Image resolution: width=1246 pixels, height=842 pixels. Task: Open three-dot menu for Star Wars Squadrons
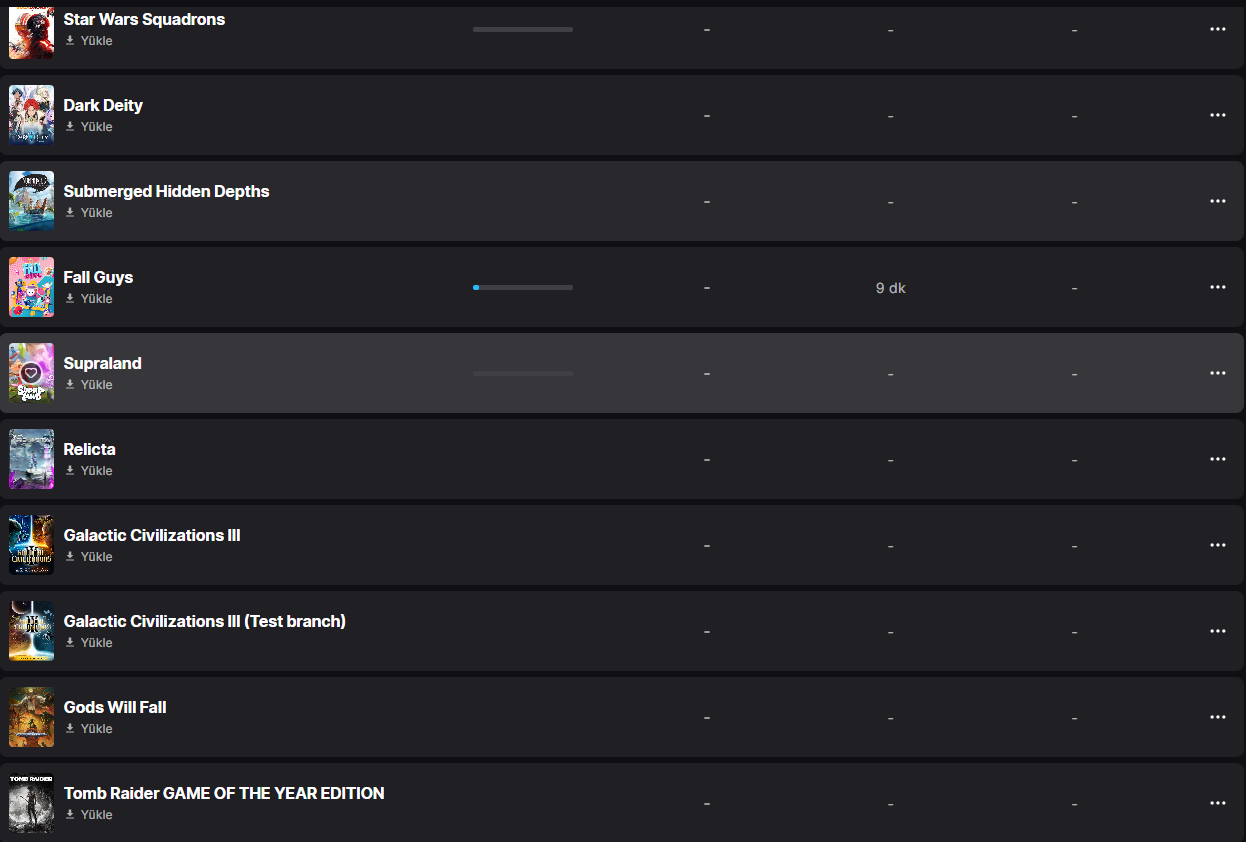[1217, 29]
